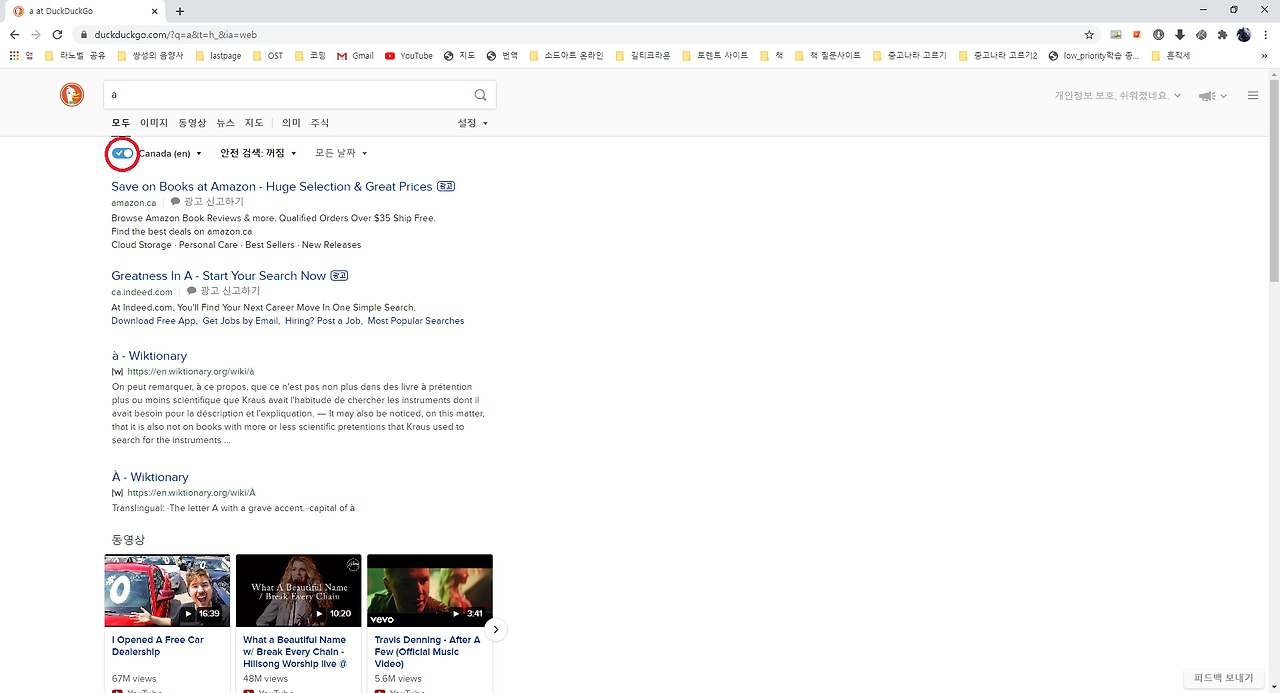Open the 설정 settings dropdown
The width and height of the screenshot is (1280, 693).
coord(473,123)
